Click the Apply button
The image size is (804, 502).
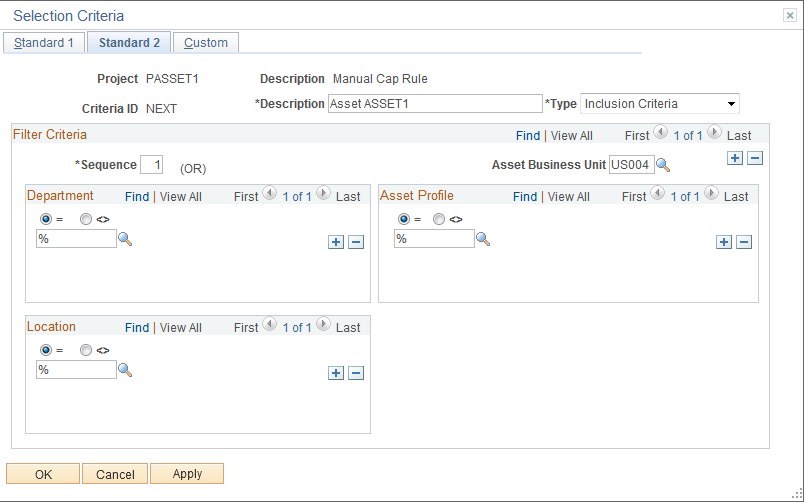187,474
